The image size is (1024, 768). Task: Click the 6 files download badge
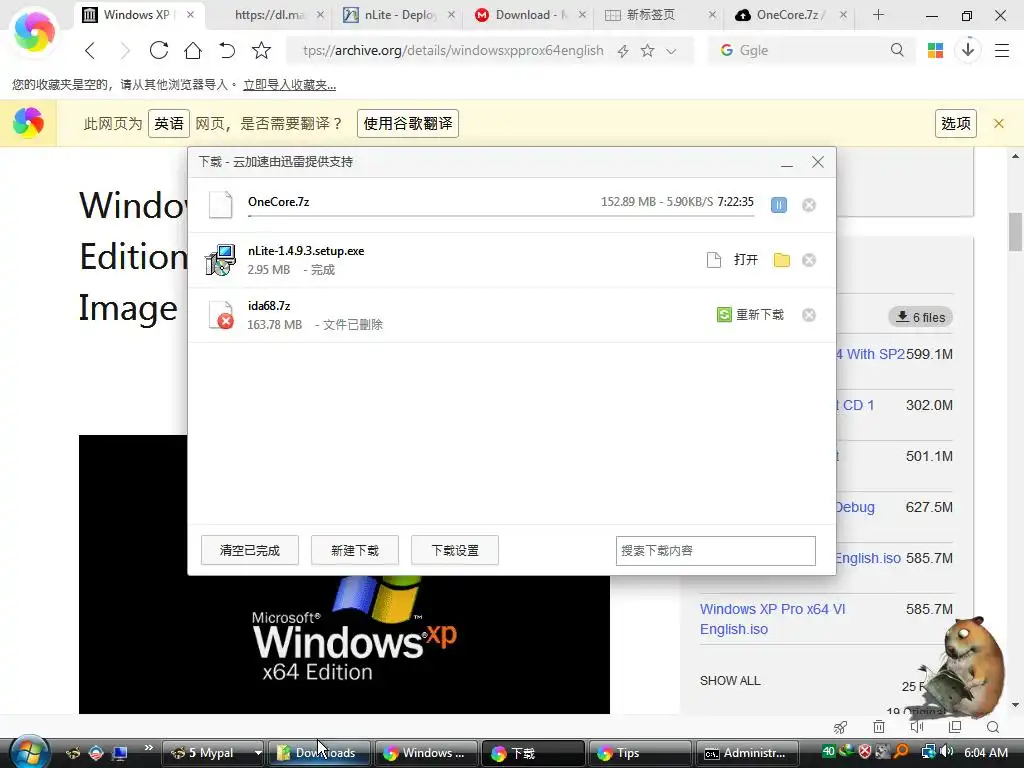[x=920, y=317]
